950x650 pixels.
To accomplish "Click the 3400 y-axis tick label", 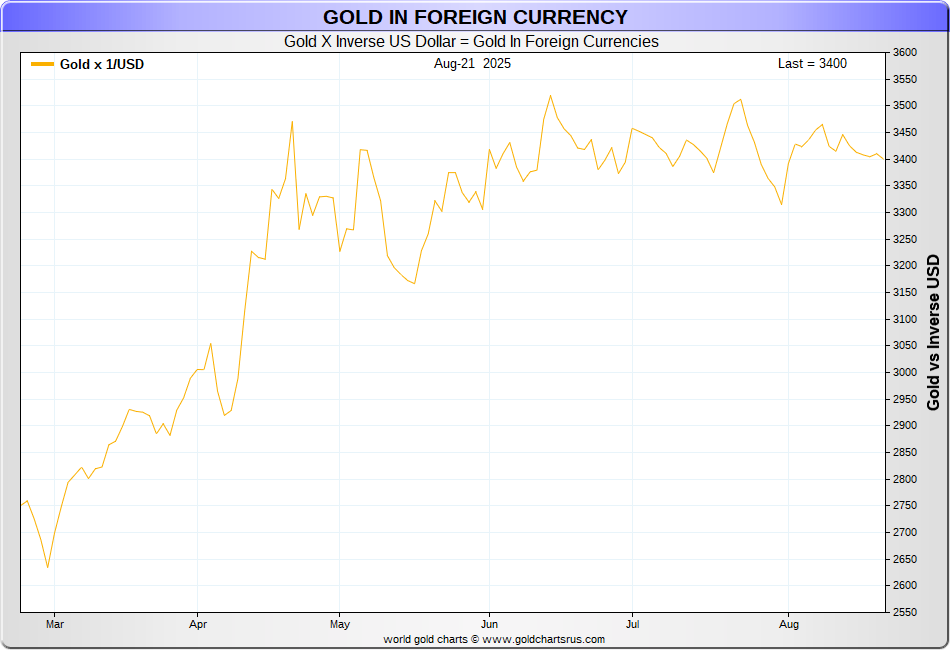I will pos(905,159).
